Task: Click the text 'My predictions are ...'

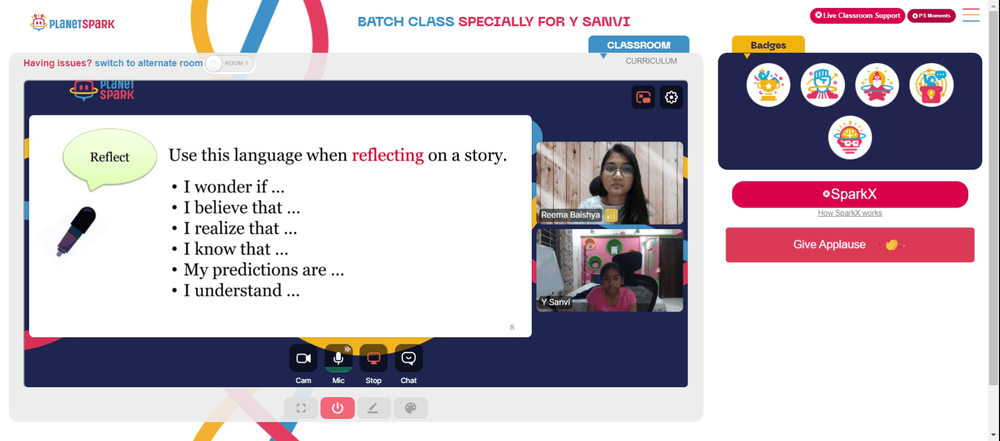Action: click(x=264, y=270)
